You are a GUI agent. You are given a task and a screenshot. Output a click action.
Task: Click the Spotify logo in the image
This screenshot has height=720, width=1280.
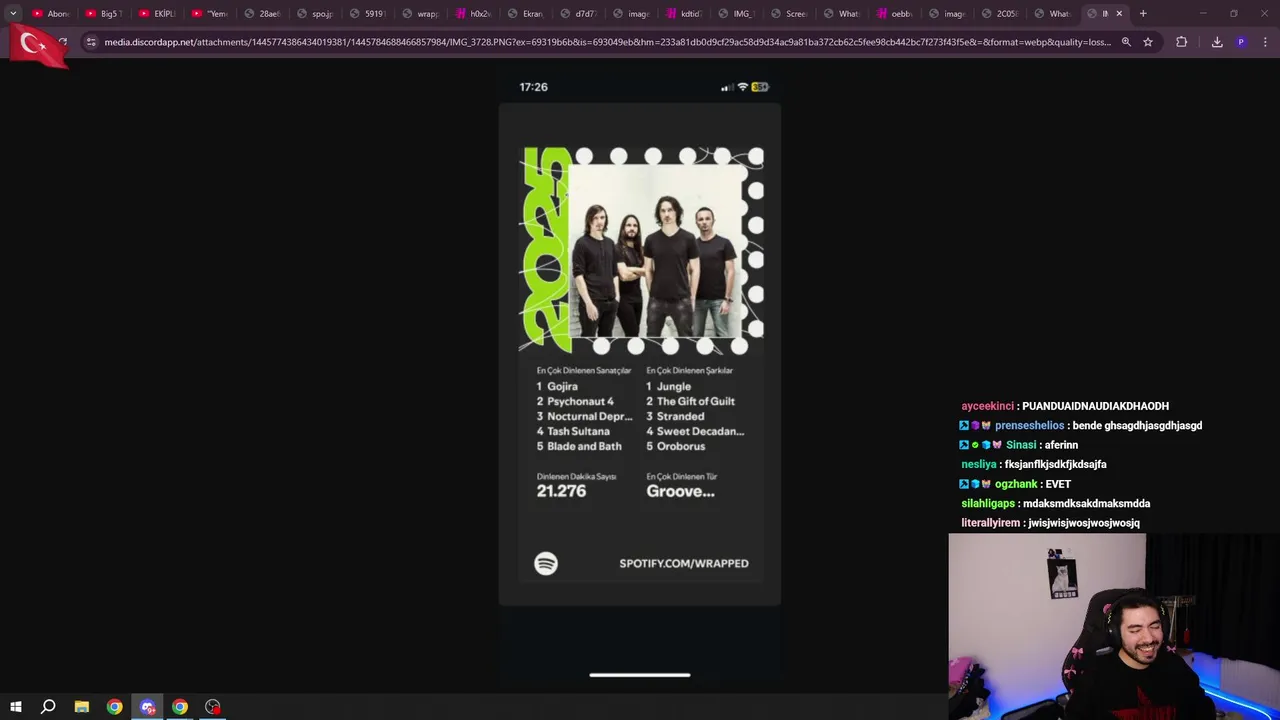(546, 564)
